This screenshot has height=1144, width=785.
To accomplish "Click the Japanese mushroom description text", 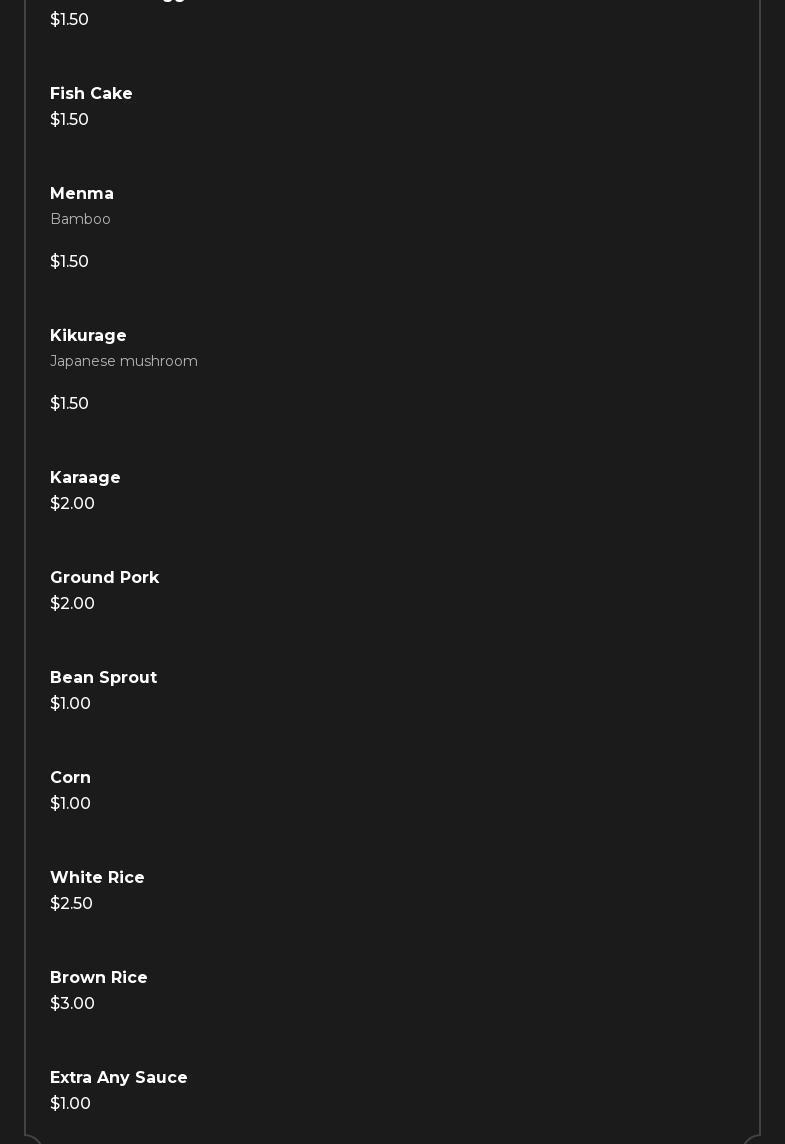I will click(x=124, y=362).
